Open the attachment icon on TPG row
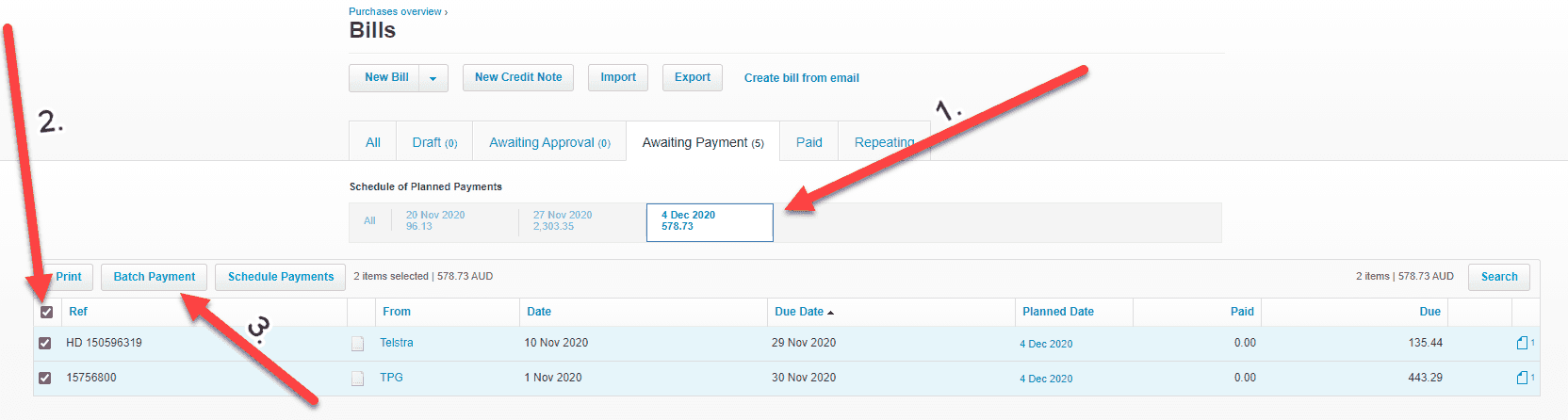Screen dimensions: 1568x420 [1522, 378]
